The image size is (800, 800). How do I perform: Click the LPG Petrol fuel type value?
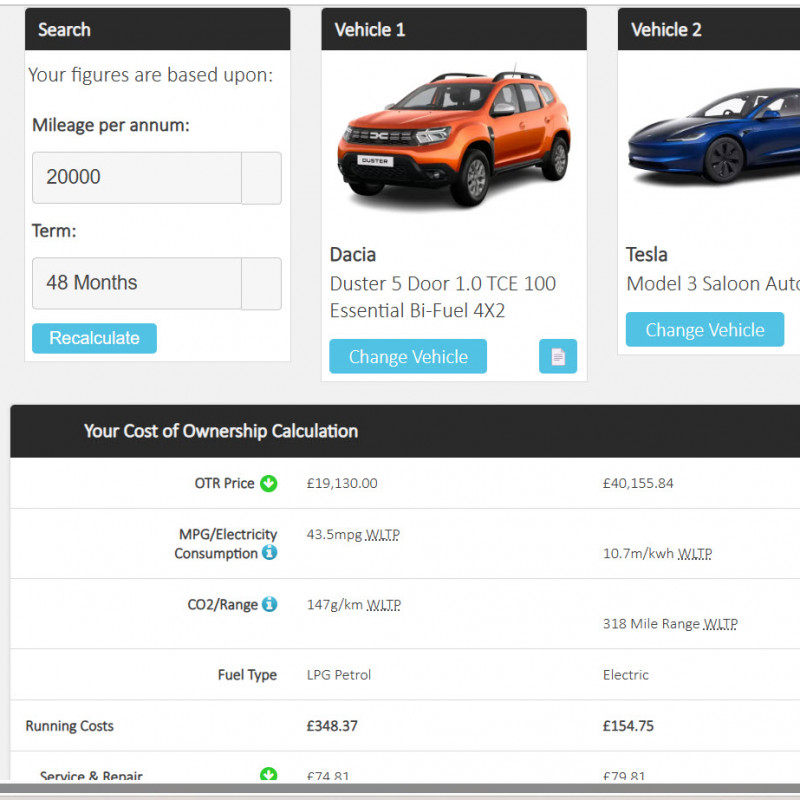tap(339, 675)
